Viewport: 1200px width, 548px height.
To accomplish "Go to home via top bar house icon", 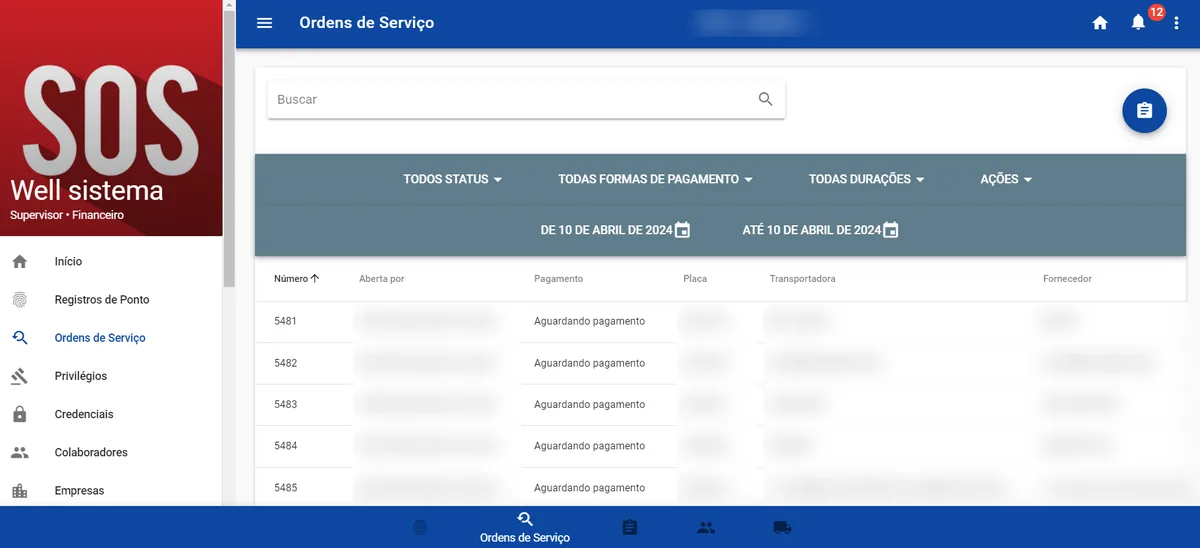I will (1100, 23).
